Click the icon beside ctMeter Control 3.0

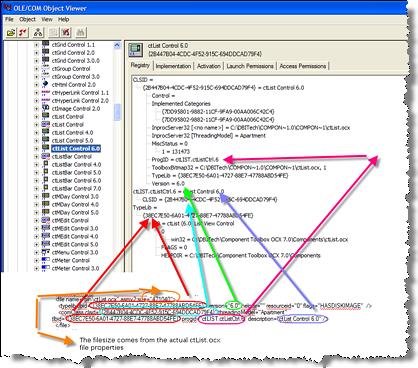point(46,269)
